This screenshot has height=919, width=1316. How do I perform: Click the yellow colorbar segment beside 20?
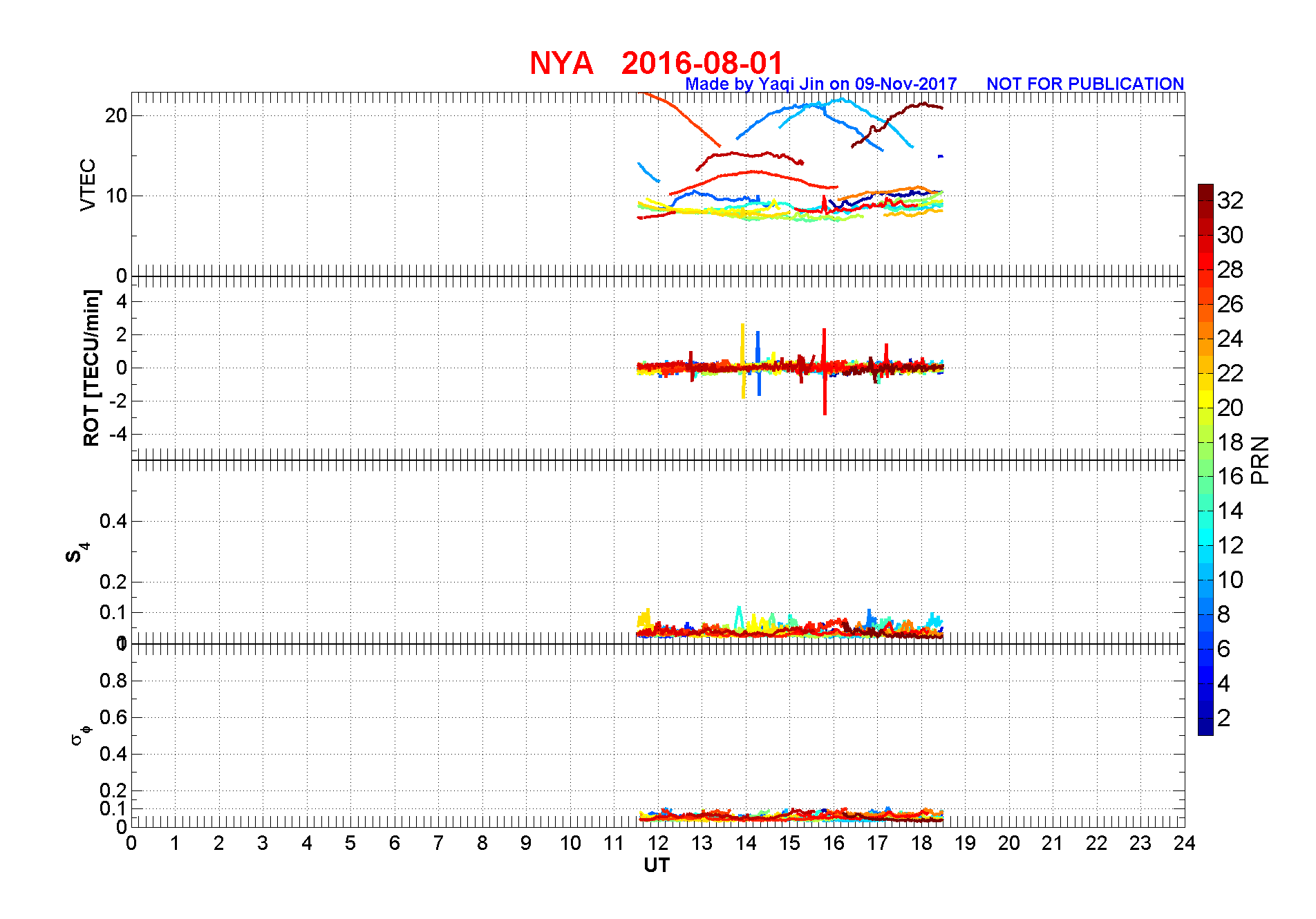click(x=1205, y=399)
